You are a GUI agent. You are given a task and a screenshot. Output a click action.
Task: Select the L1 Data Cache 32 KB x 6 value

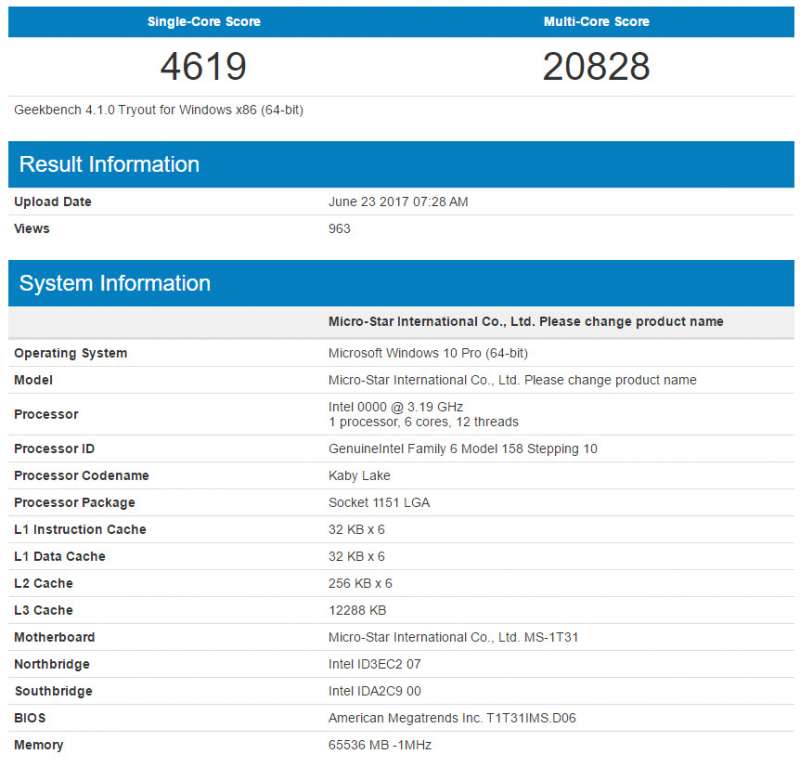(x=356, y=557)
